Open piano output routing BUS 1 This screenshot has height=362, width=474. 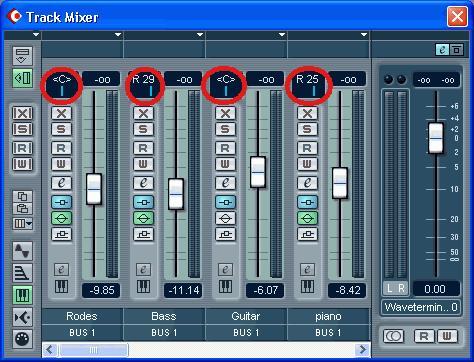(x=328, y=333)
